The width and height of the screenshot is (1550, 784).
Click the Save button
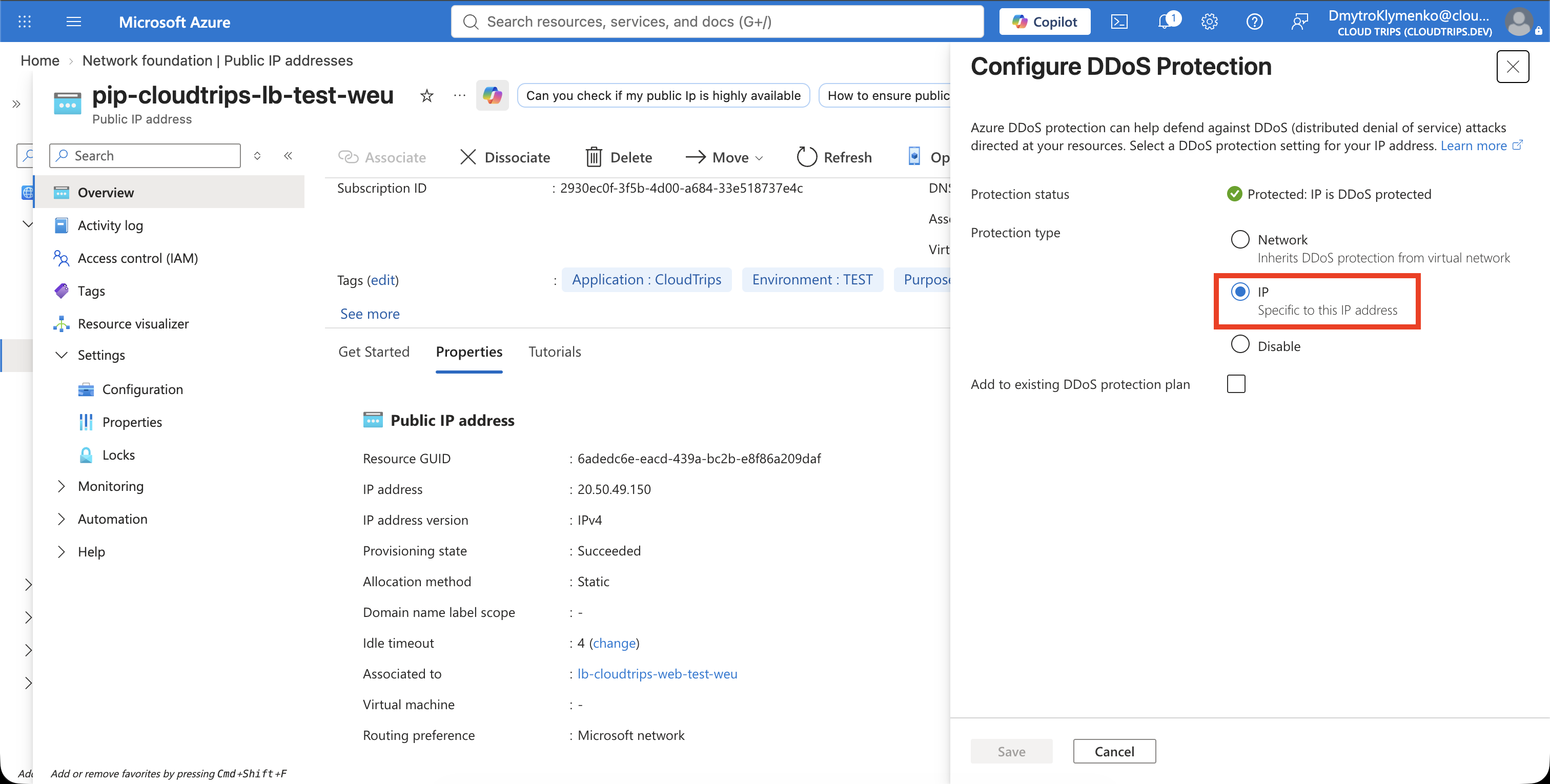[x=1011, y=751]
